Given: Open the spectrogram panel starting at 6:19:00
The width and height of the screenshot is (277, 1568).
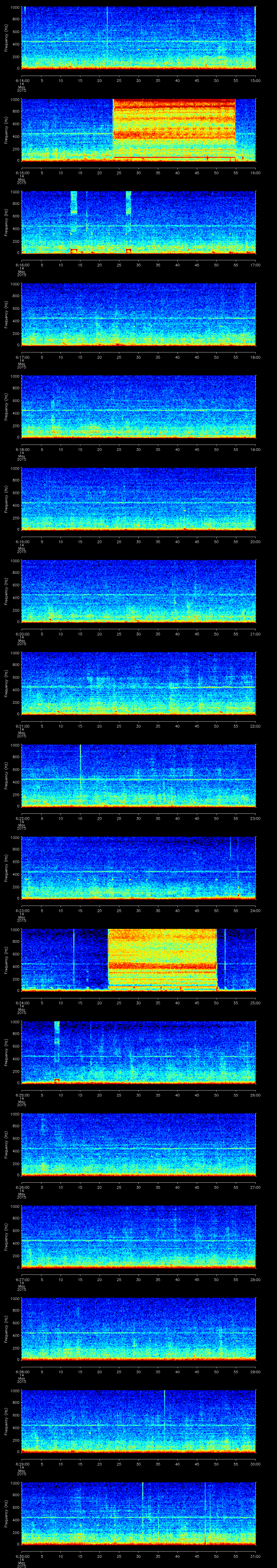Looking at the screenshot, I should (139, 499).
